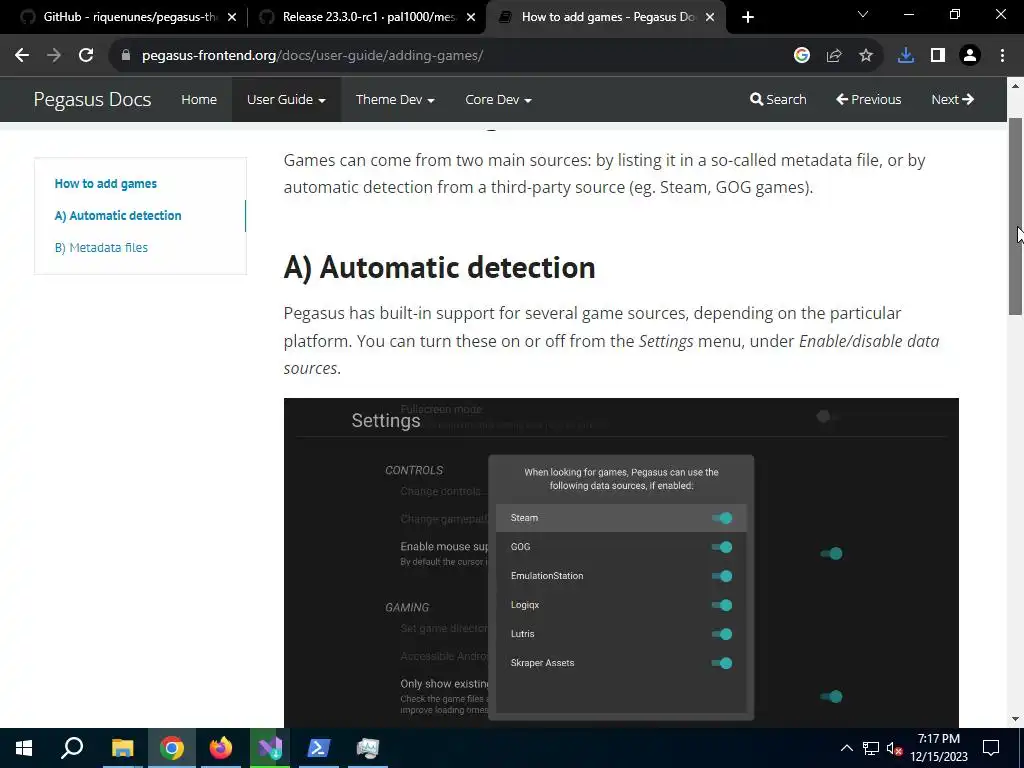Open PowerShell from the taskbar
The image size is (1024, 768).
click(x=318, y=748)
